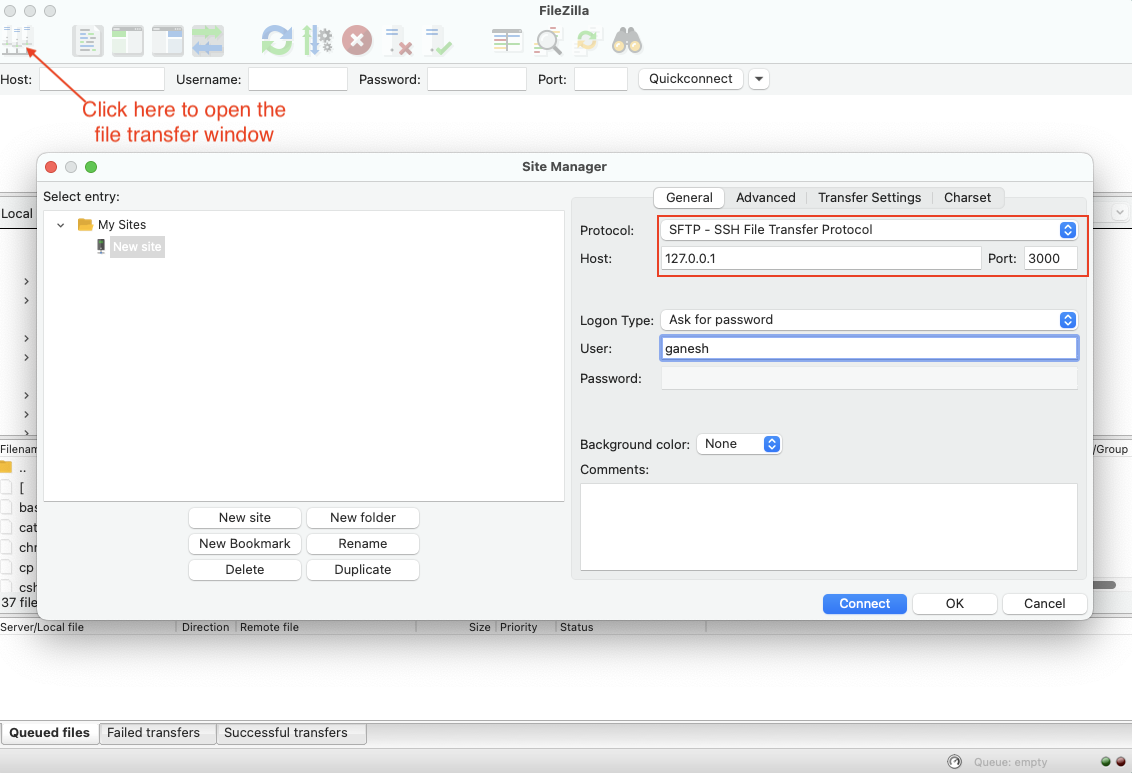This screenshot has width=1132, height=773.
Task: Click the server icon beside New site
Action: pos(101,246)
